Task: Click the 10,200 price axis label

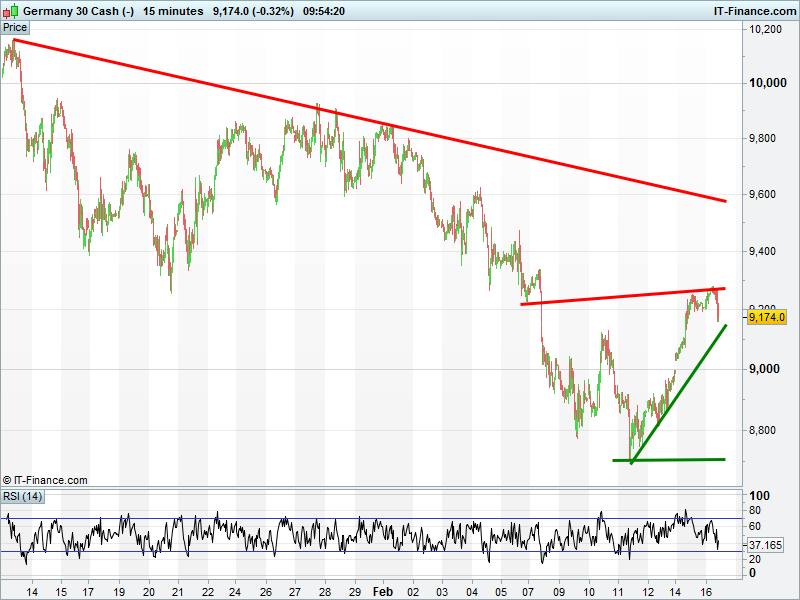Action: pyautogui.click(x=765, y=29)
